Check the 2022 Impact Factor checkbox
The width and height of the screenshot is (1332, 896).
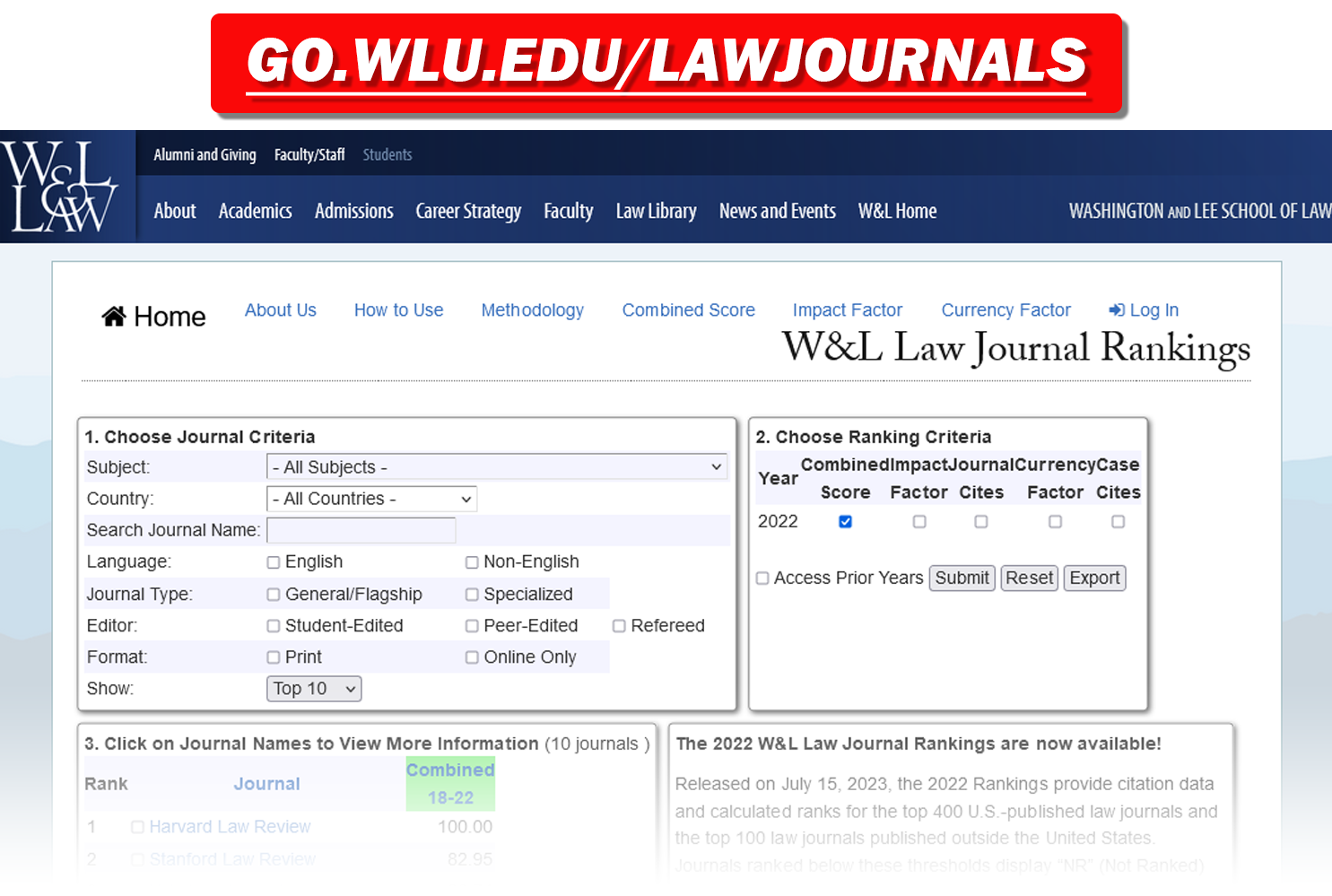[x=919, y=522]
